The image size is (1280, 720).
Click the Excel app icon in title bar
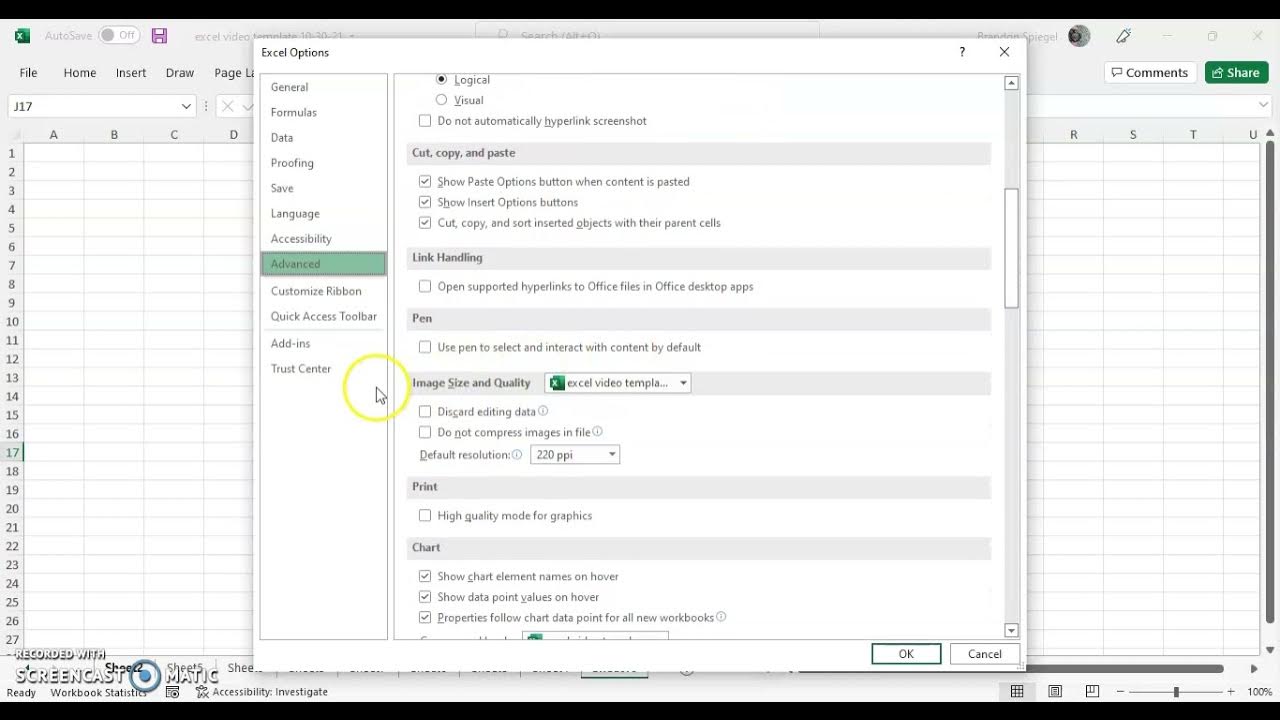click(x=21, y=36)
